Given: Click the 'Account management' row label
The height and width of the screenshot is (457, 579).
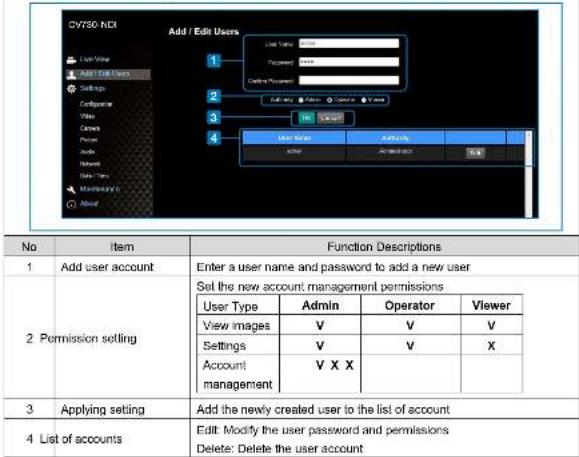Looking at the screenshot, I should pos(237,375).
